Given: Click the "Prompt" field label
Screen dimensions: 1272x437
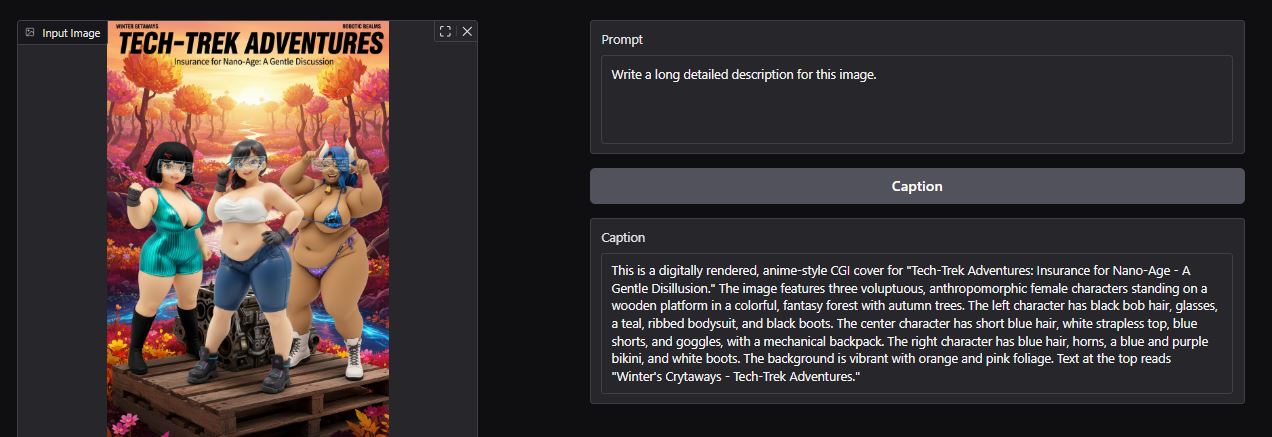Looking at the screenshot, I should [622, 40].
